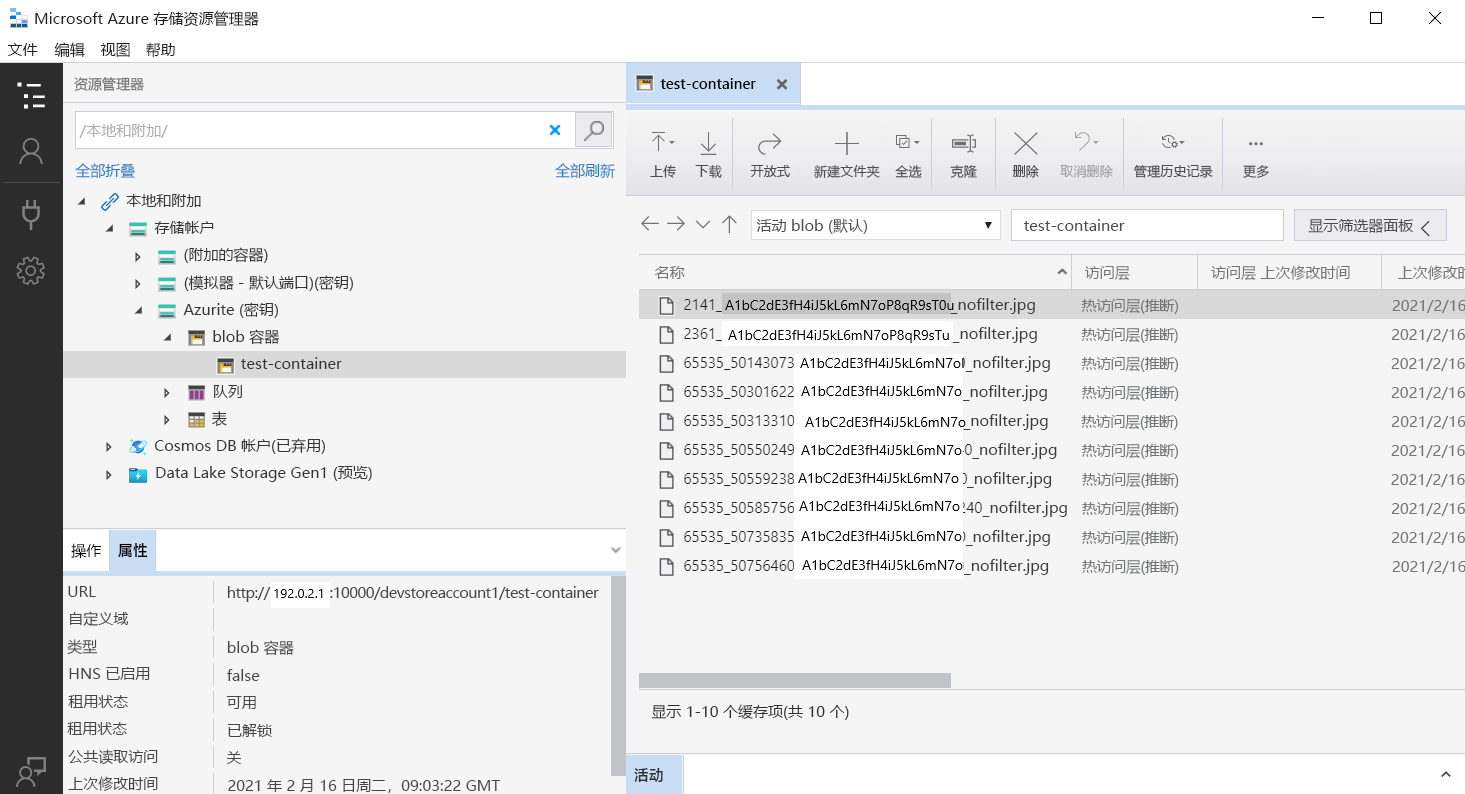This screenshot has height=794, width=1465.
Task: Open the 活动 blob (默认) dropdown
Action: 875,225
